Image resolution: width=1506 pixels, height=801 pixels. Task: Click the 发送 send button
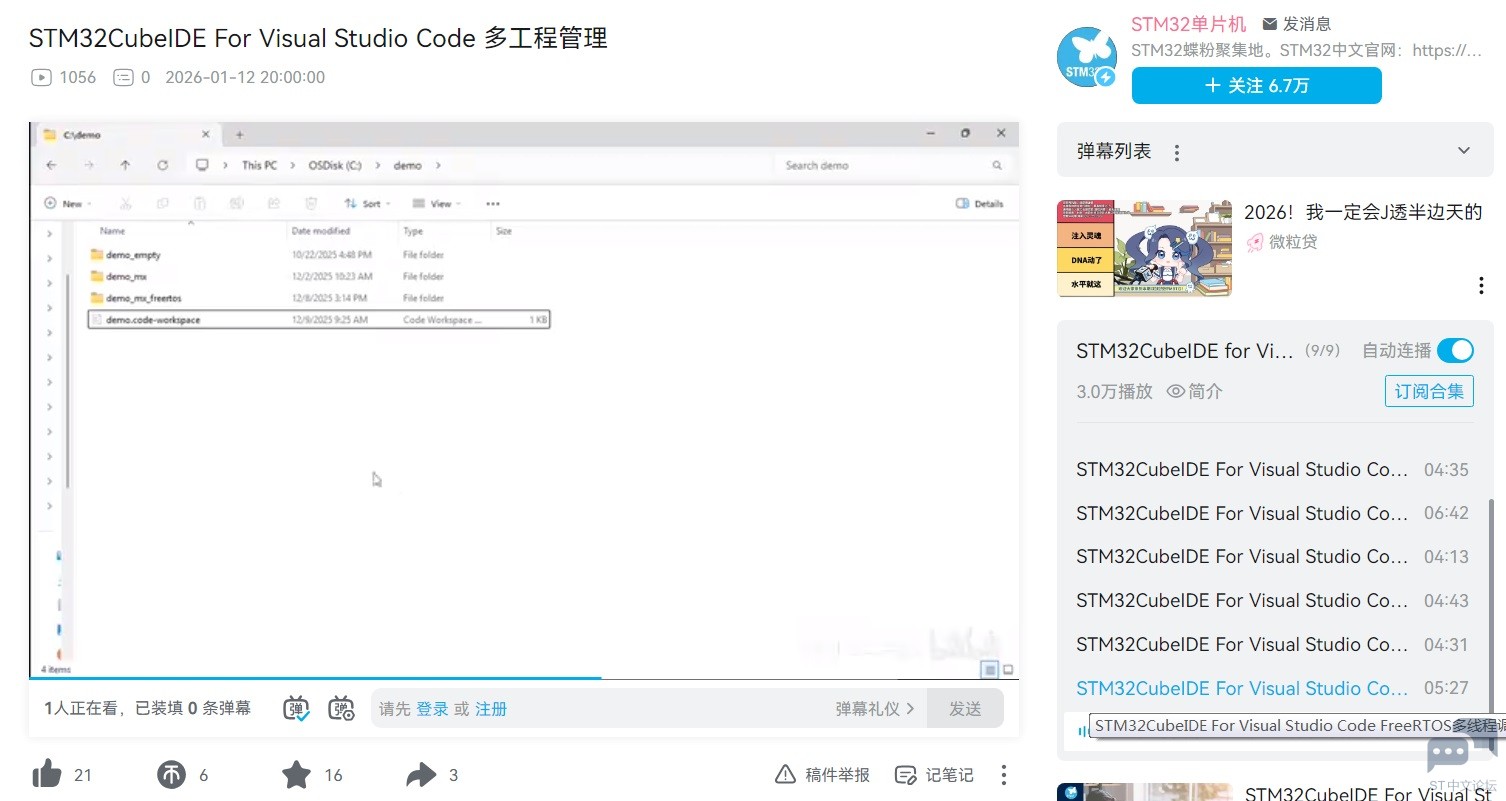point(965,708)
